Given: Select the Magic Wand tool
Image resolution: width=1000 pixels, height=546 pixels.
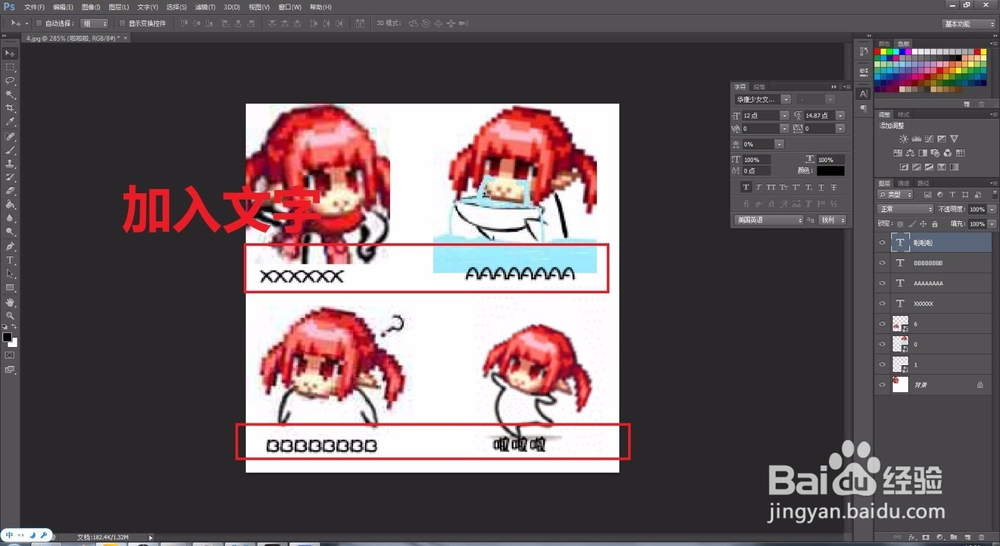Looking at the screenshot, I should 10,94.
